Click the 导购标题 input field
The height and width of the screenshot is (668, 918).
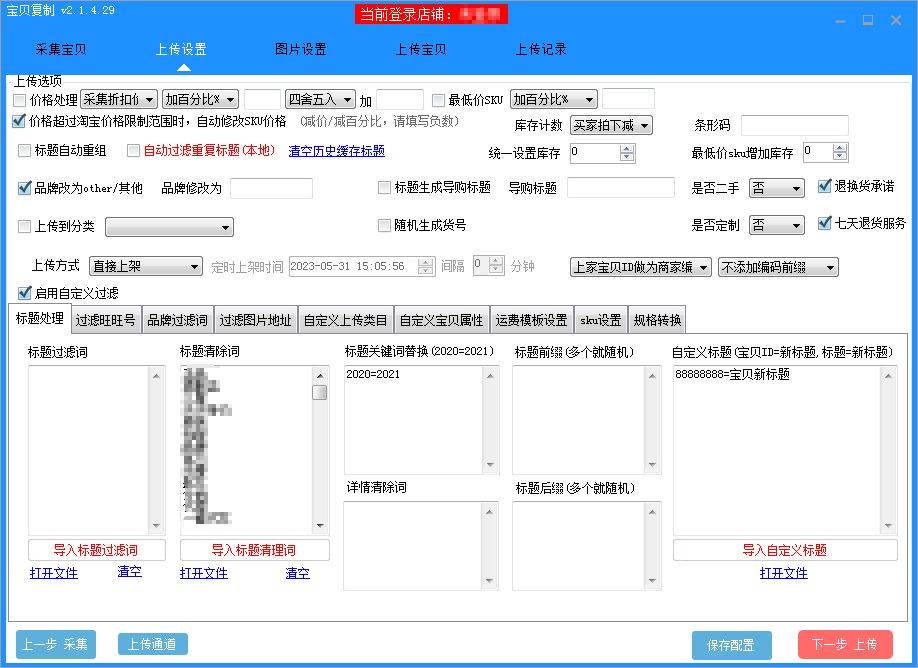coord(621,188)
